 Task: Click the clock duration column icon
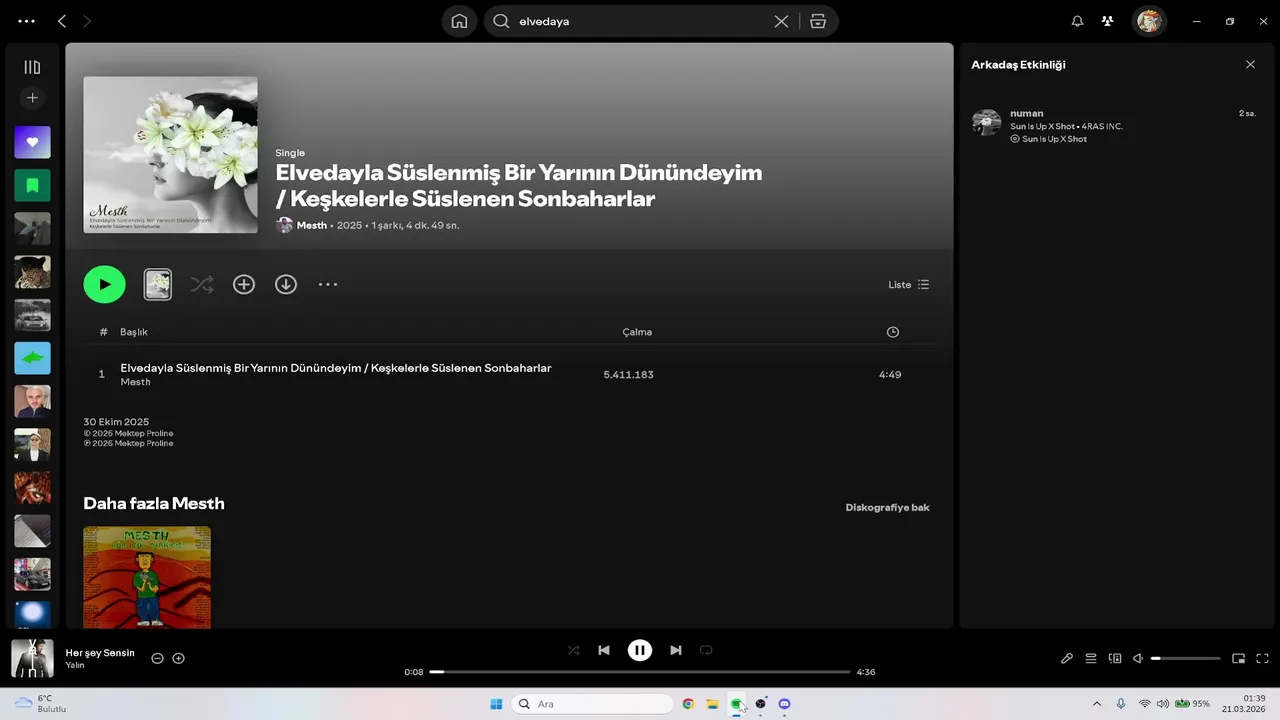pos(893,332)
